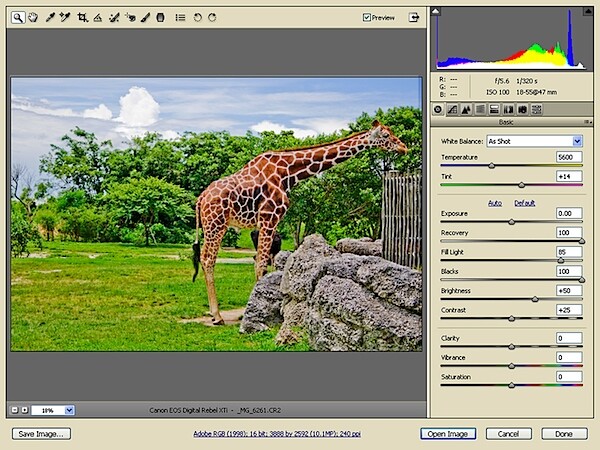Click the Vibrance value field
Image resolution: width=600 pixels, height=450 pixels.
point(569,357)
